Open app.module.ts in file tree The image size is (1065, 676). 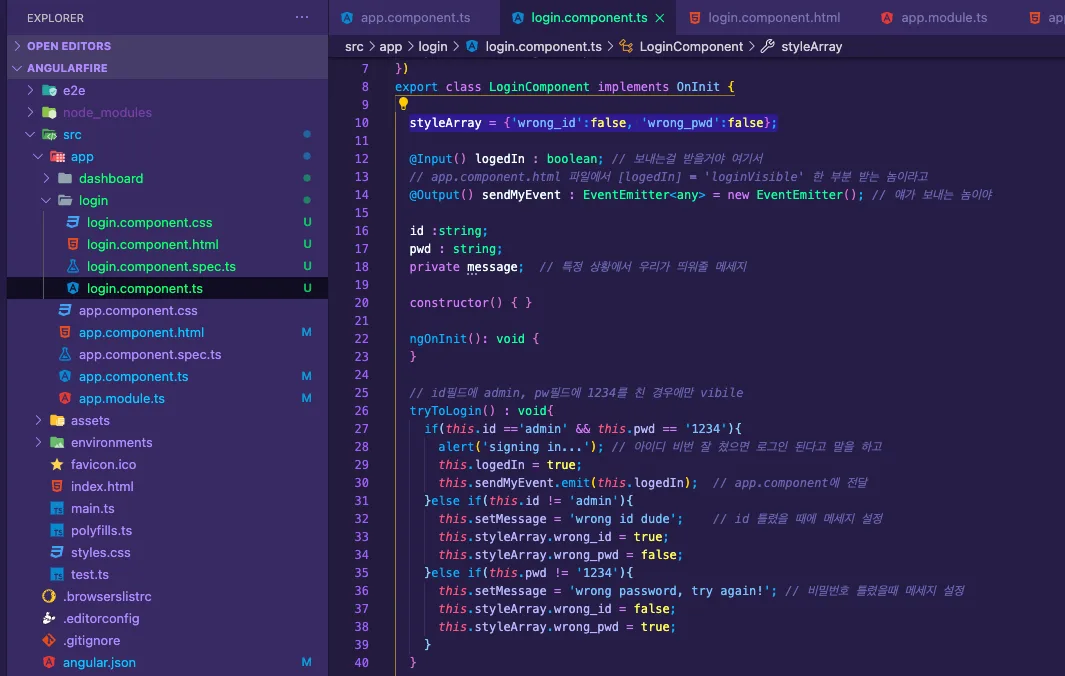coord(122,399)
